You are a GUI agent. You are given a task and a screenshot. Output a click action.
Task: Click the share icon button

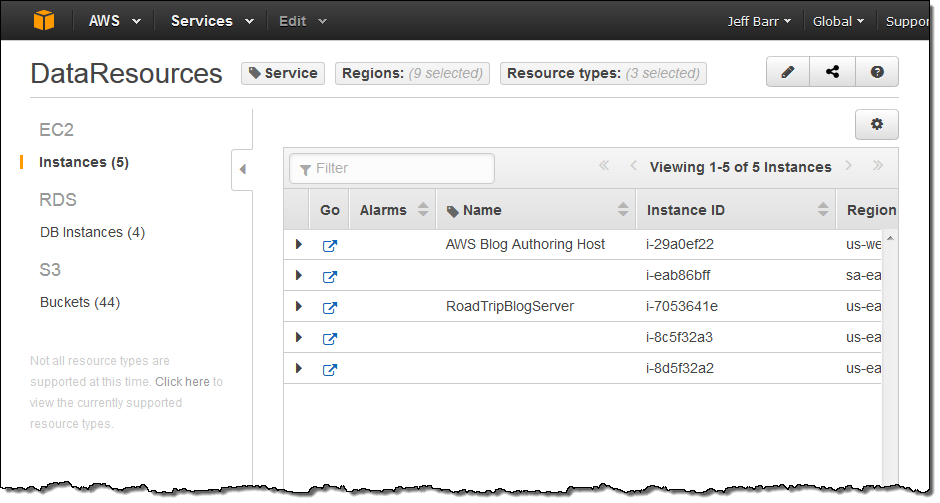point(832,72)
